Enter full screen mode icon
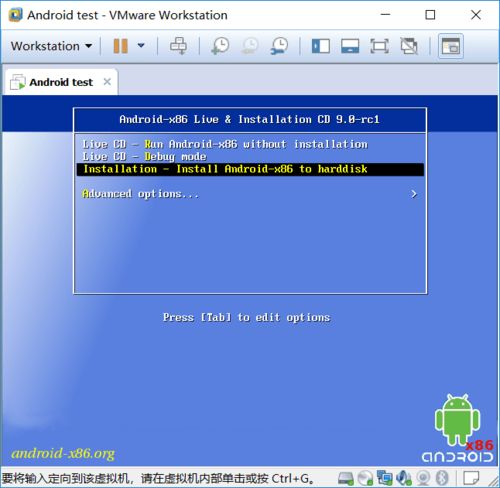This screenshot has width=500, height=488. pyautogui.click(x=379, y=46)
